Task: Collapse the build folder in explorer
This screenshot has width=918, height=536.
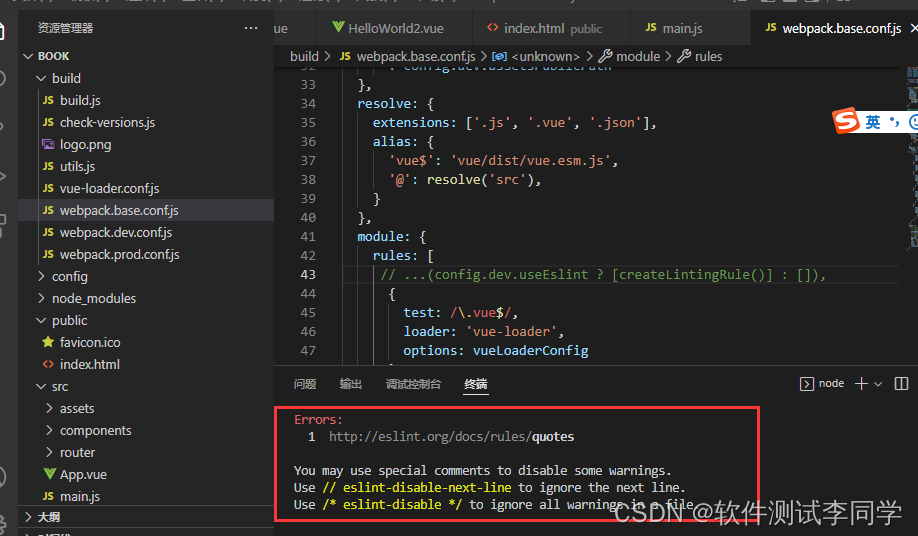Action: [66, 78]
